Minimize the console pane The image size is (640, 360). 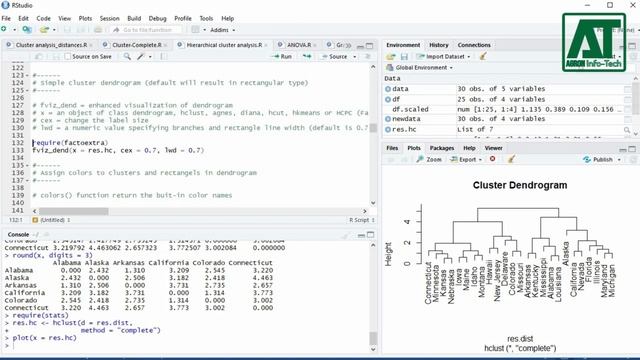pyautogui.click(x=361, y=235)
